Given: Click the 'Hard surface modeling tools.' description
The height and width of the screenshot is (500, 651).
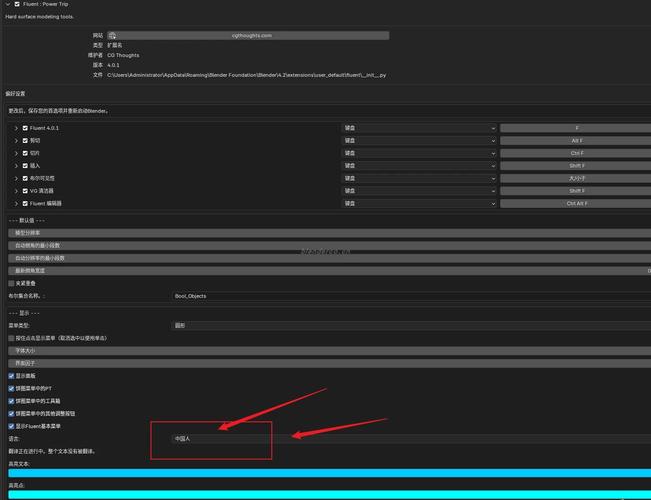Looking at the screenshot, I should pos(39,17).
